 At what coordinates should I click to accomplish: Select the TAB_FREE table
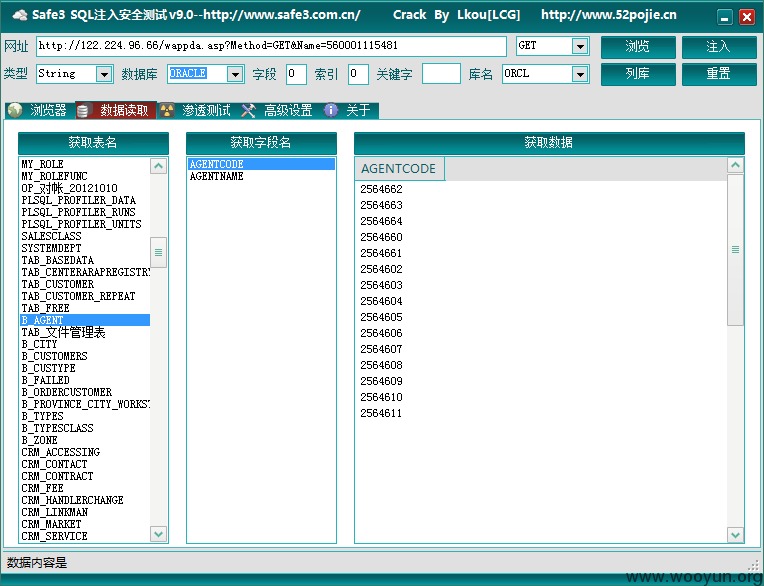click(85, 308)
